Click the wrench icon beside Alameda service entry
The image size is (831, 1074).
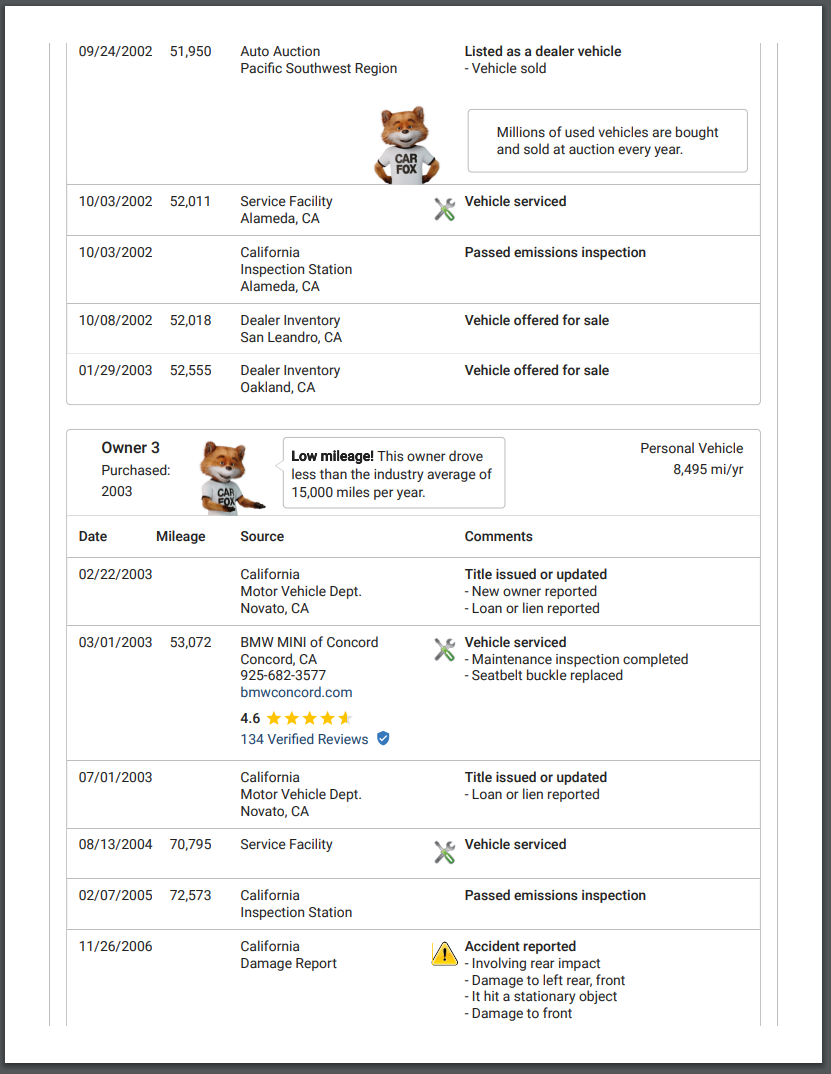(445, 209)
